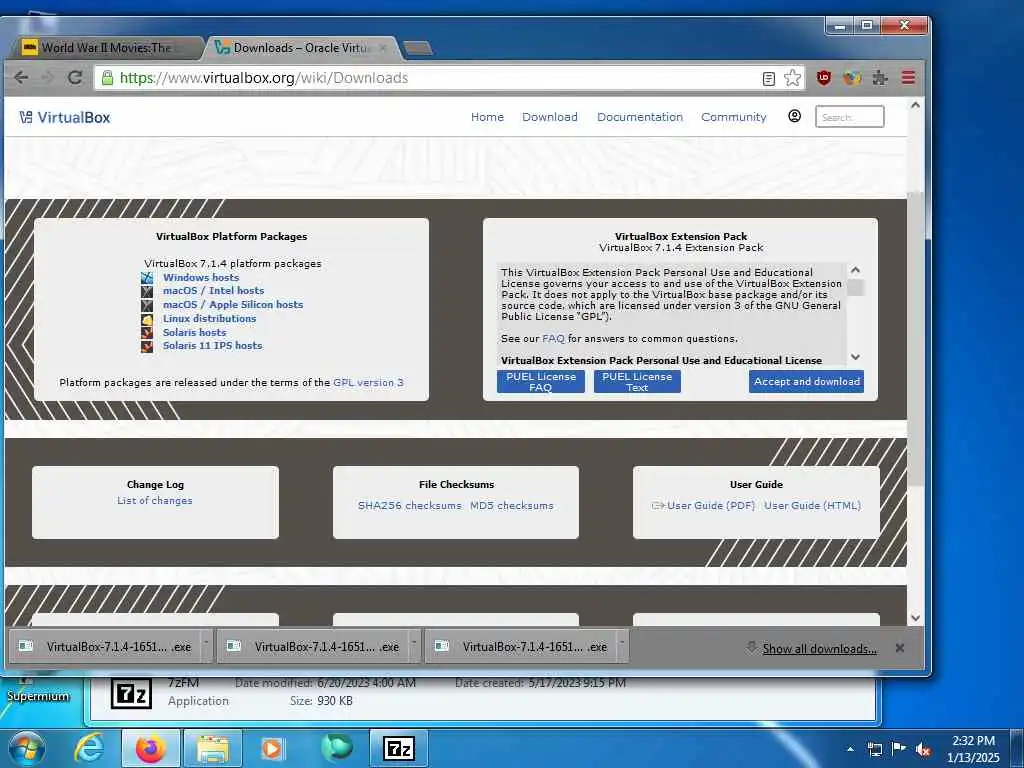Close the Downloads – Oracle VirtualBox tab
1024x768 pixels.
[383, 48]
